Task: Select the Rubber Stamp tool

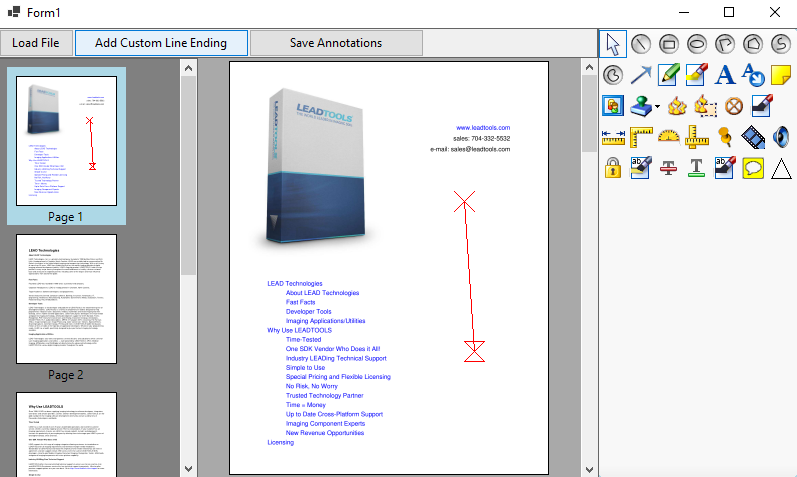Action: click(x=640, y=106)
